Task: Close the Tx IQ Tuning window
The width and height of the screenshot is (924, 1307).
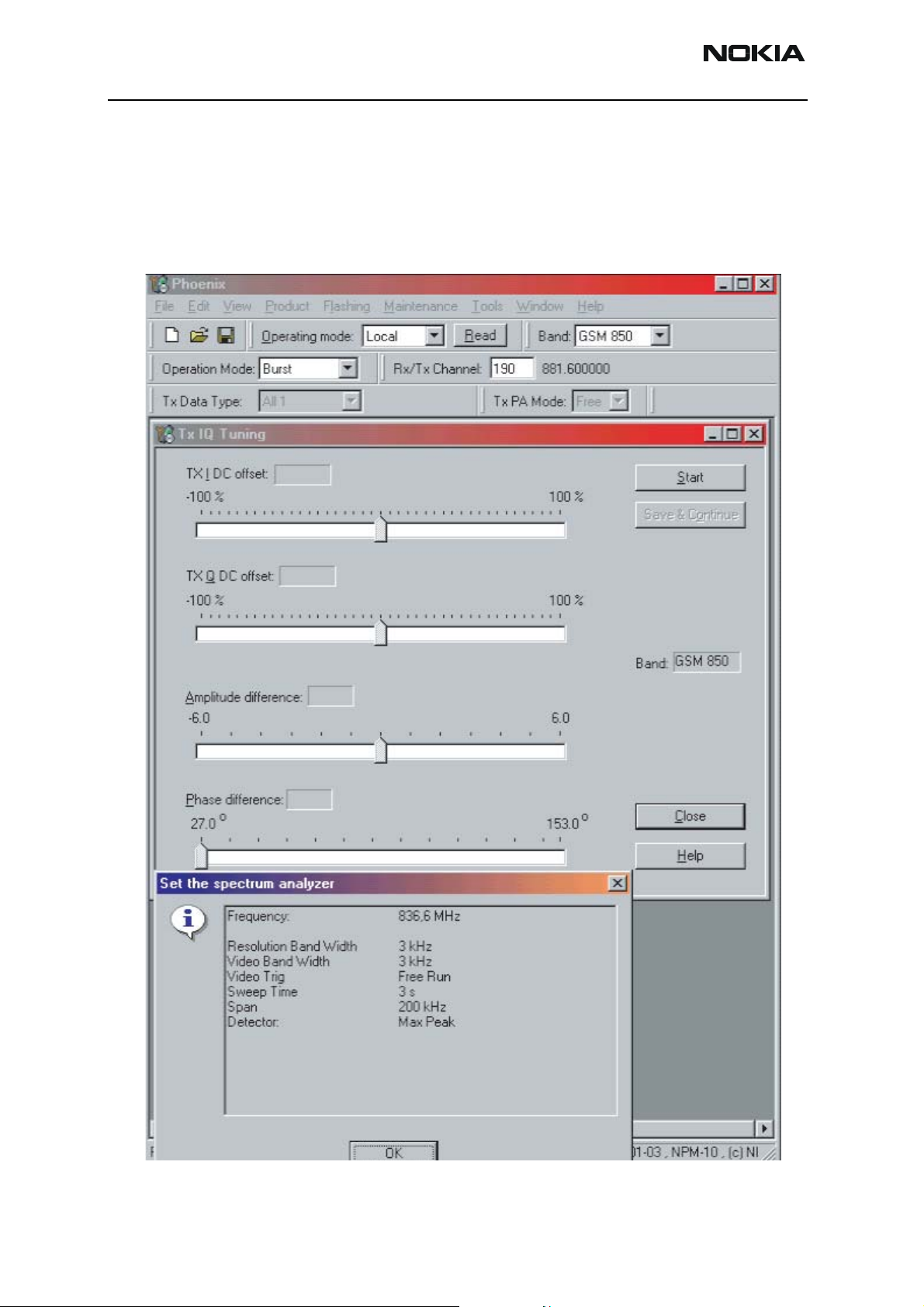Action: click(754, 434)
